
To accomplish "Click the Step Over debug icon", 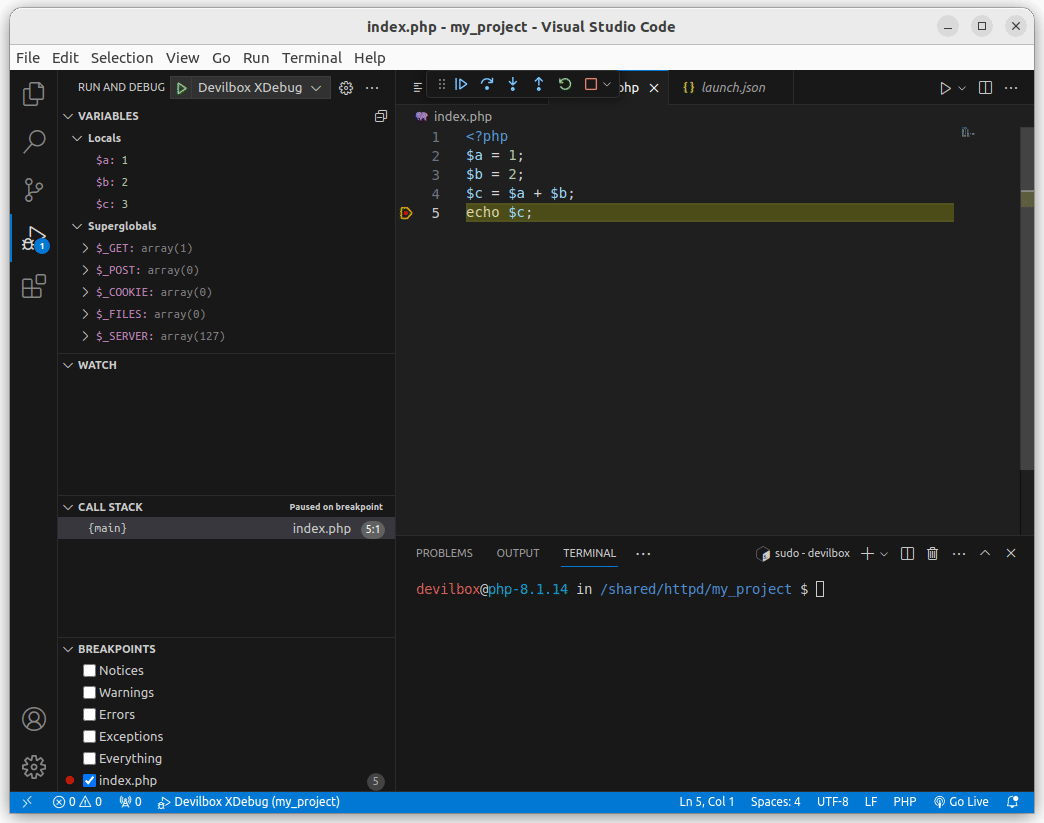I will (487, 85).
